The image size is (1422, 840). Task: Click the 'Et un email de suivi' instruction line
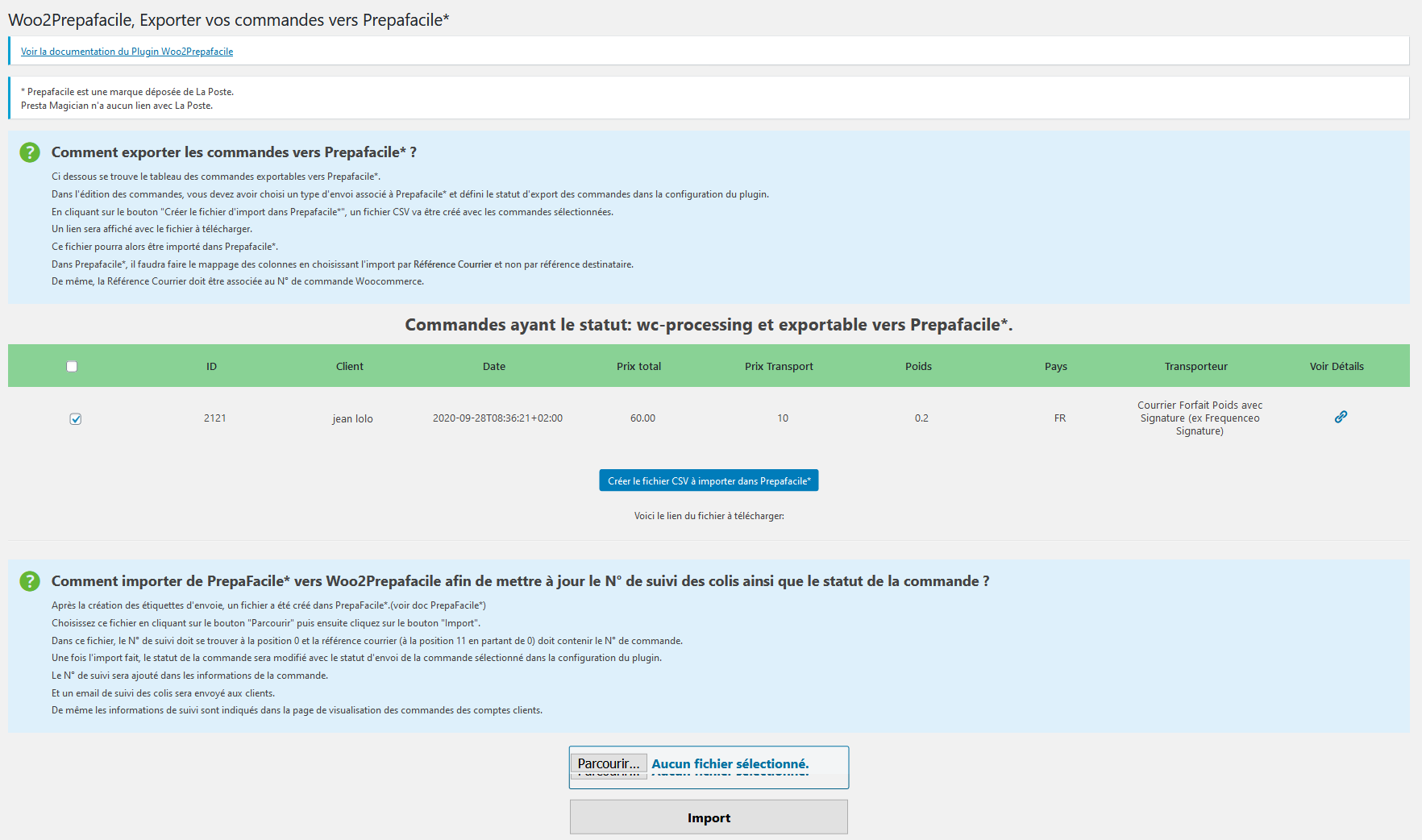(x=163, y=693)
